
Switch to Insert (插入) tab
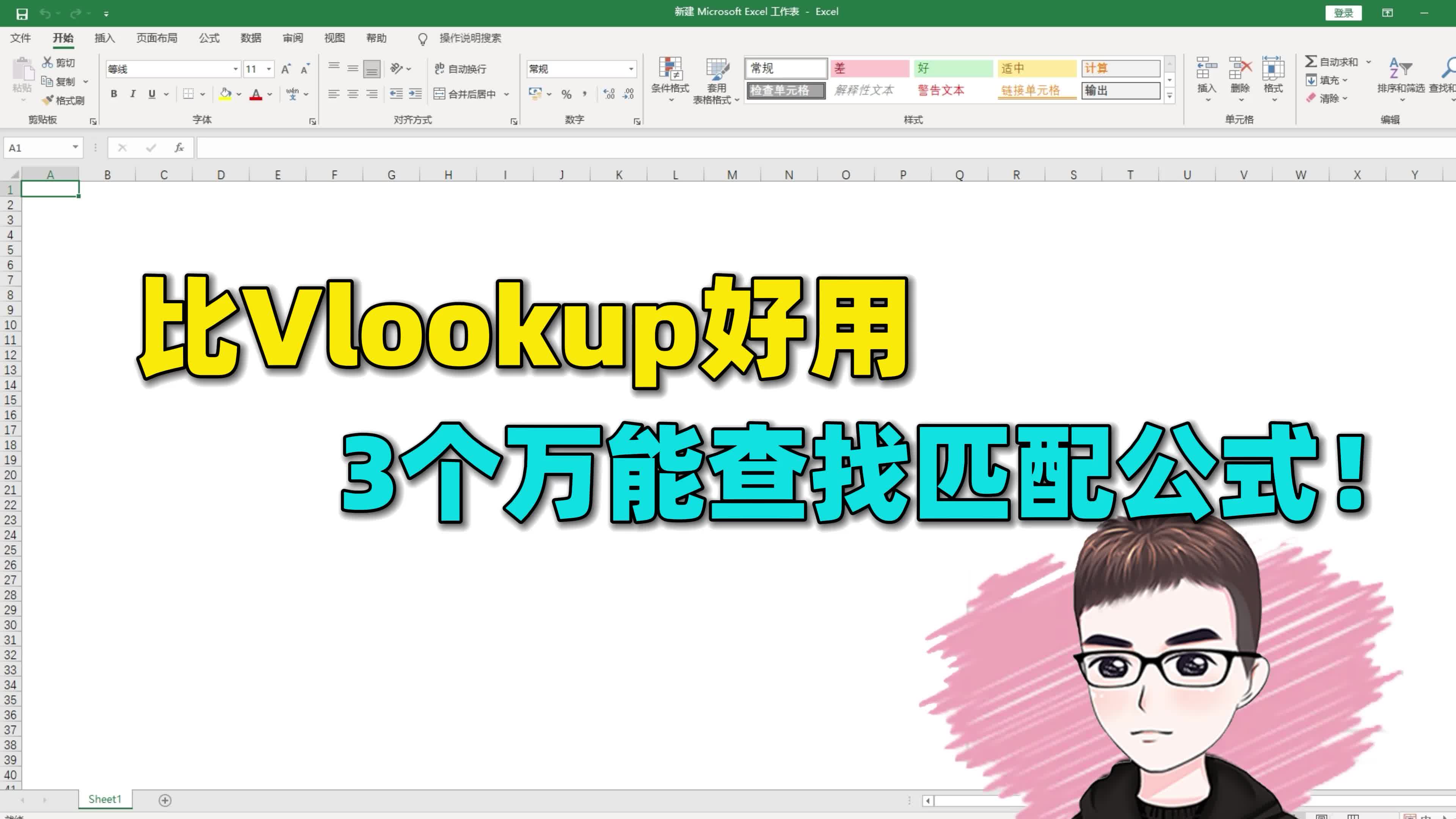pyautogui.click(x=105, y=38)
